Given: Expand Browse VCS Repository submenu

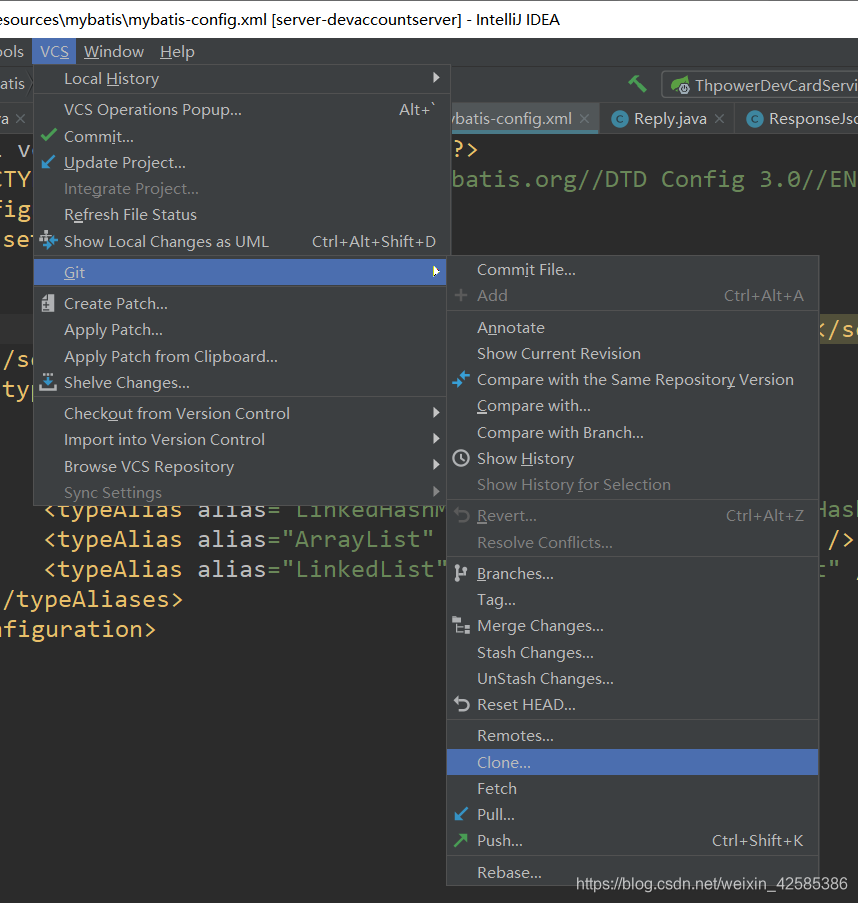Looking at the screenshot, I should (x=436, y=465).
